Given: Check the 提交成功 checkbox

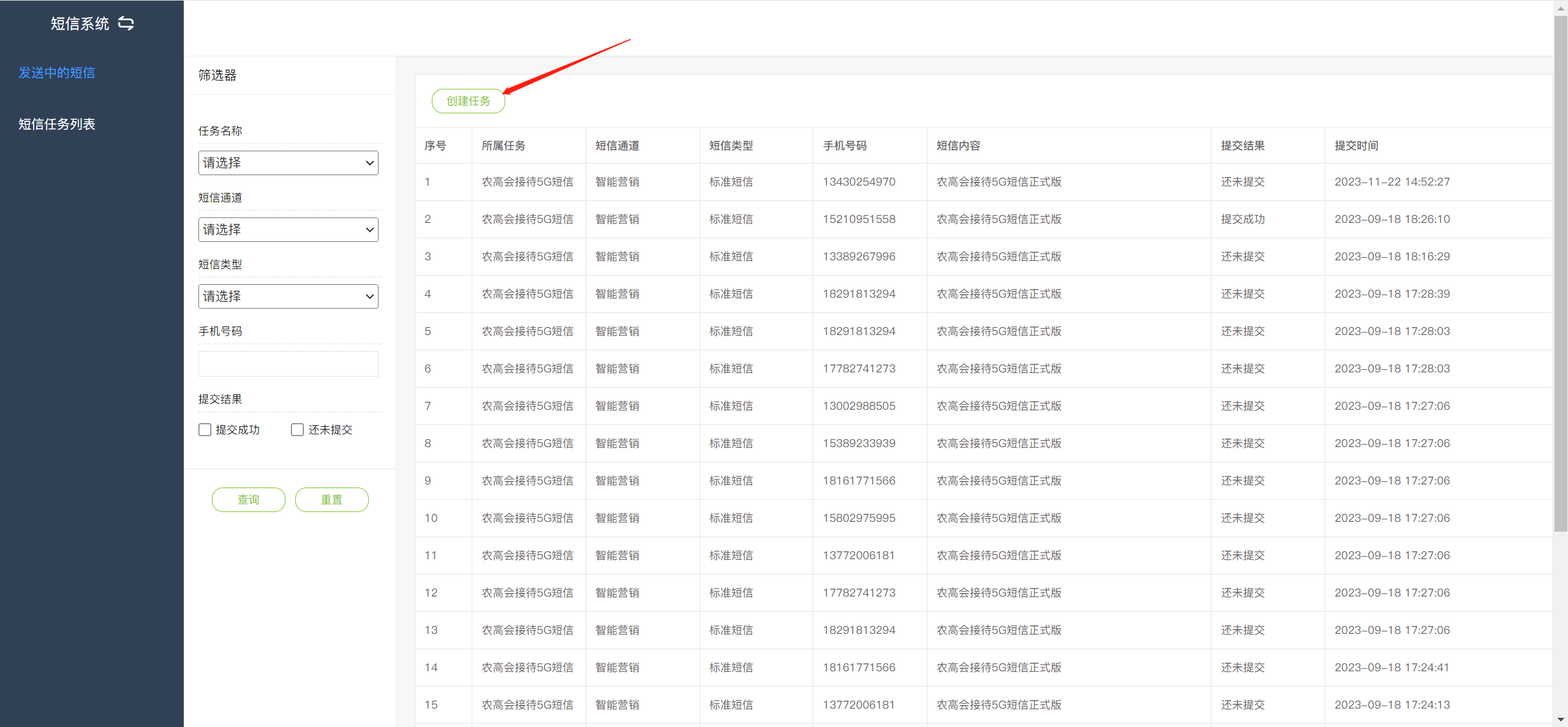Looking at the screenshot, I should pos(205,430).
